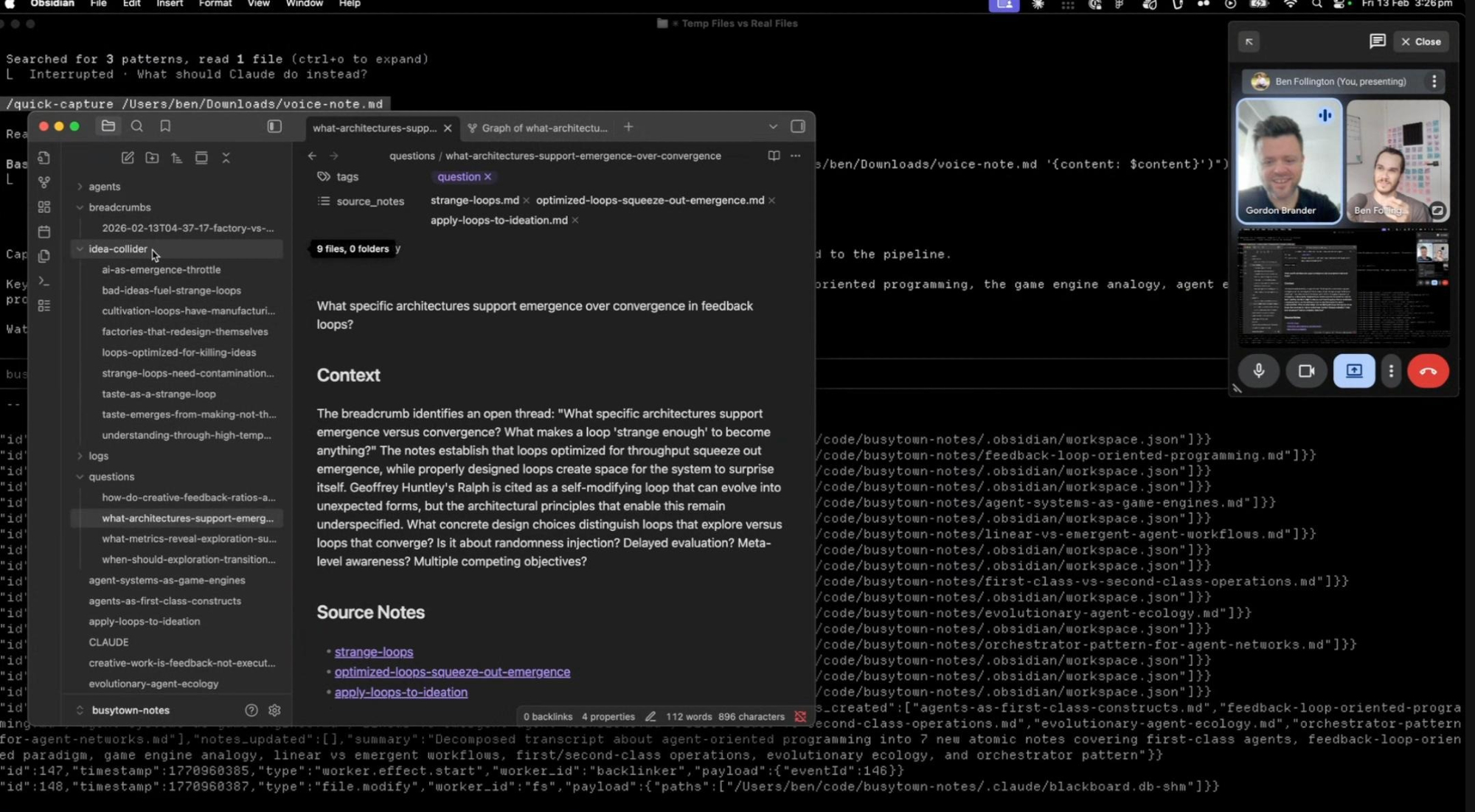Viewport: 1475px width, 812px height.
Task: Open the graph view ribbon icon
Action: point(44,182)
